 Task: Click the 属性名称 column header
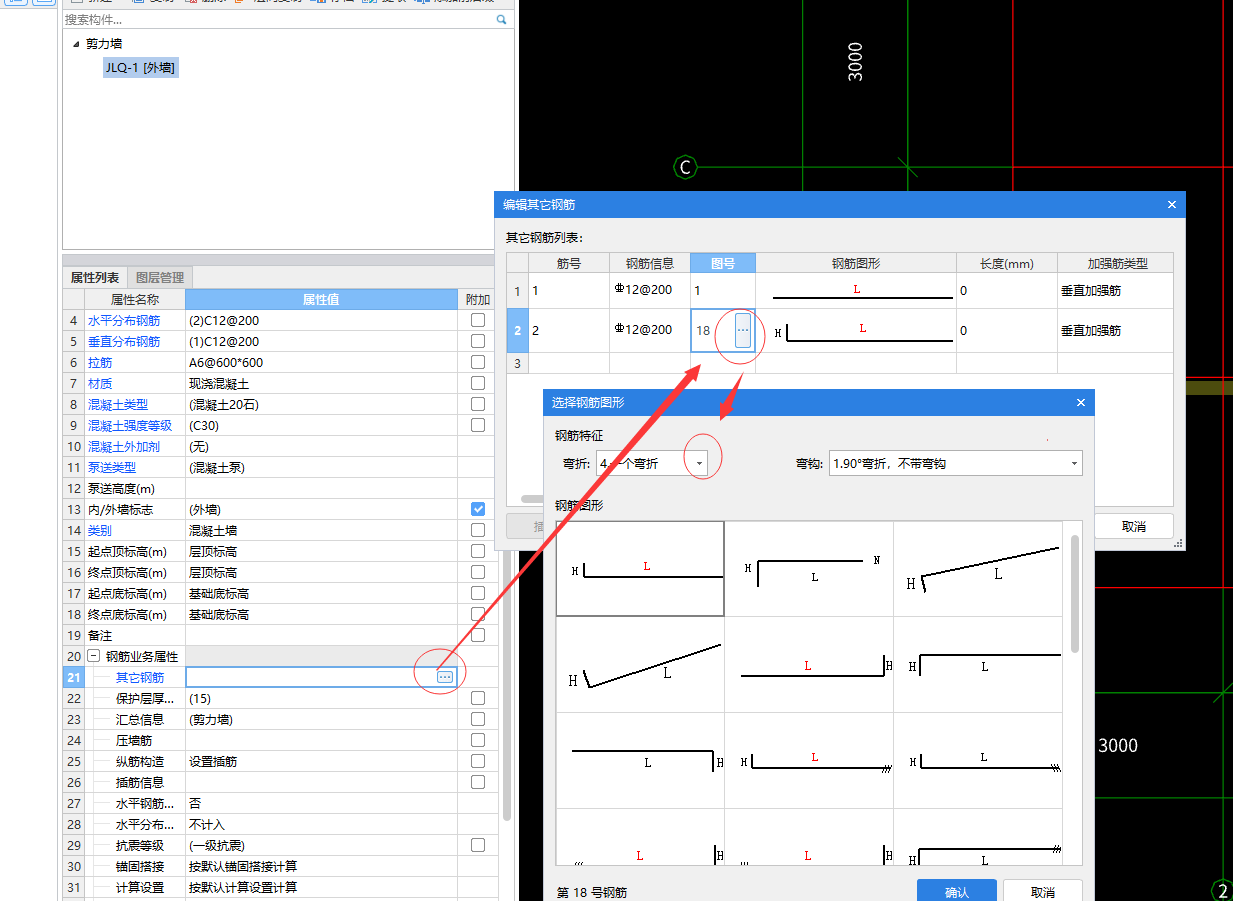pyautogui.click(x=134, y=299)
